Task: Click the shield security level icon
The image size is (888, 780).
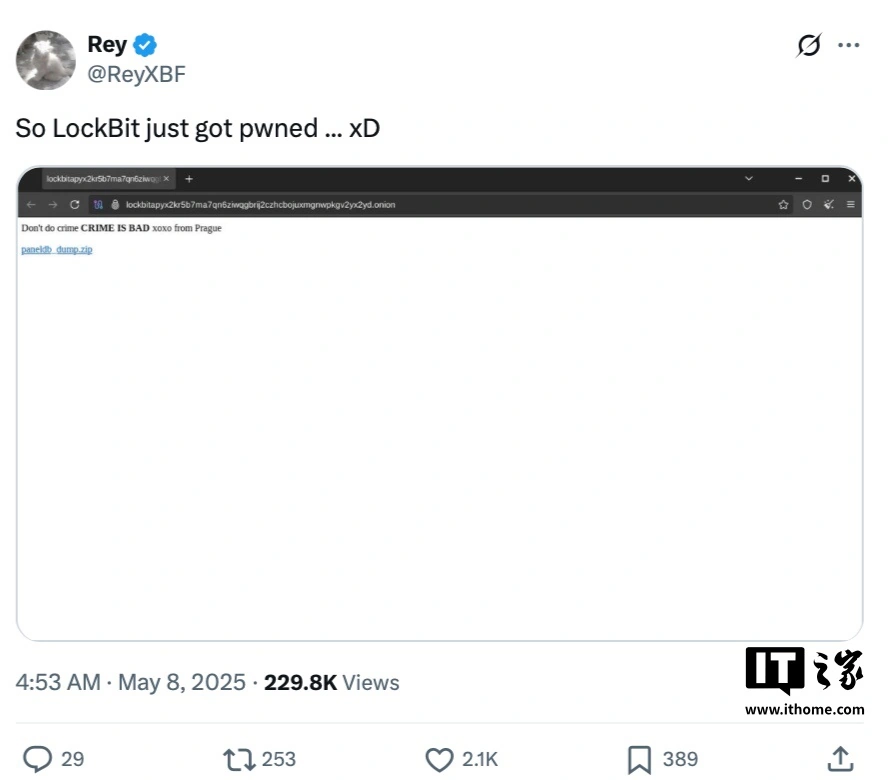Action: [806, 205]
